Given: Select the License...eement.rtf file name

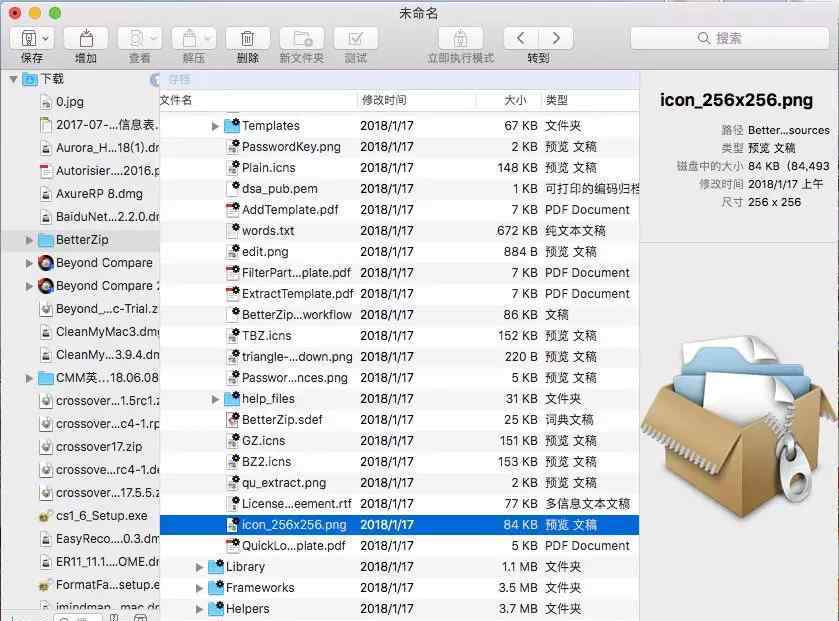Looking at the screenshot, I should [296, 503].
